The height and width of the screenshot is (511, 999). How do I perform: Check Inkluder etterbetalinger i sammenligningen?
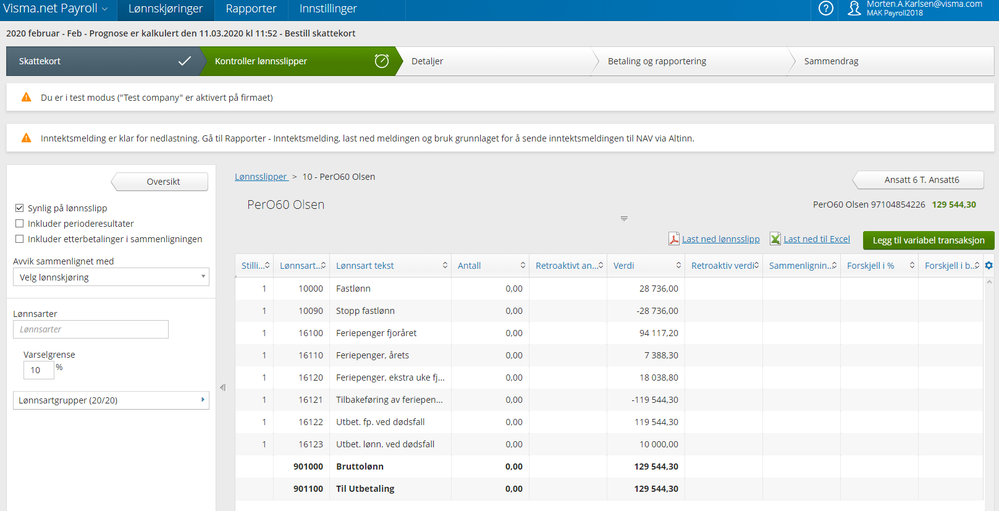(20, 239)
